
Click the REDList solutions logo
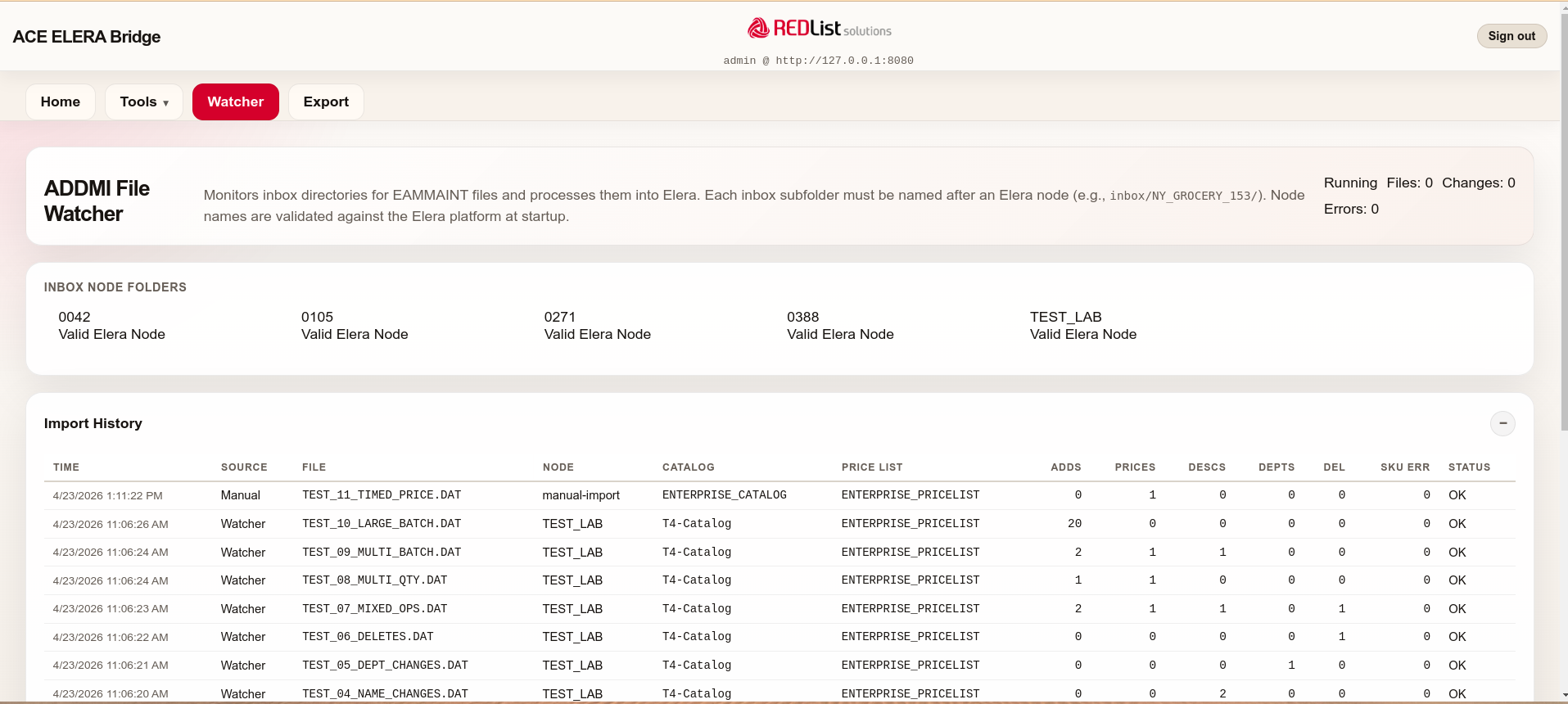819,29
